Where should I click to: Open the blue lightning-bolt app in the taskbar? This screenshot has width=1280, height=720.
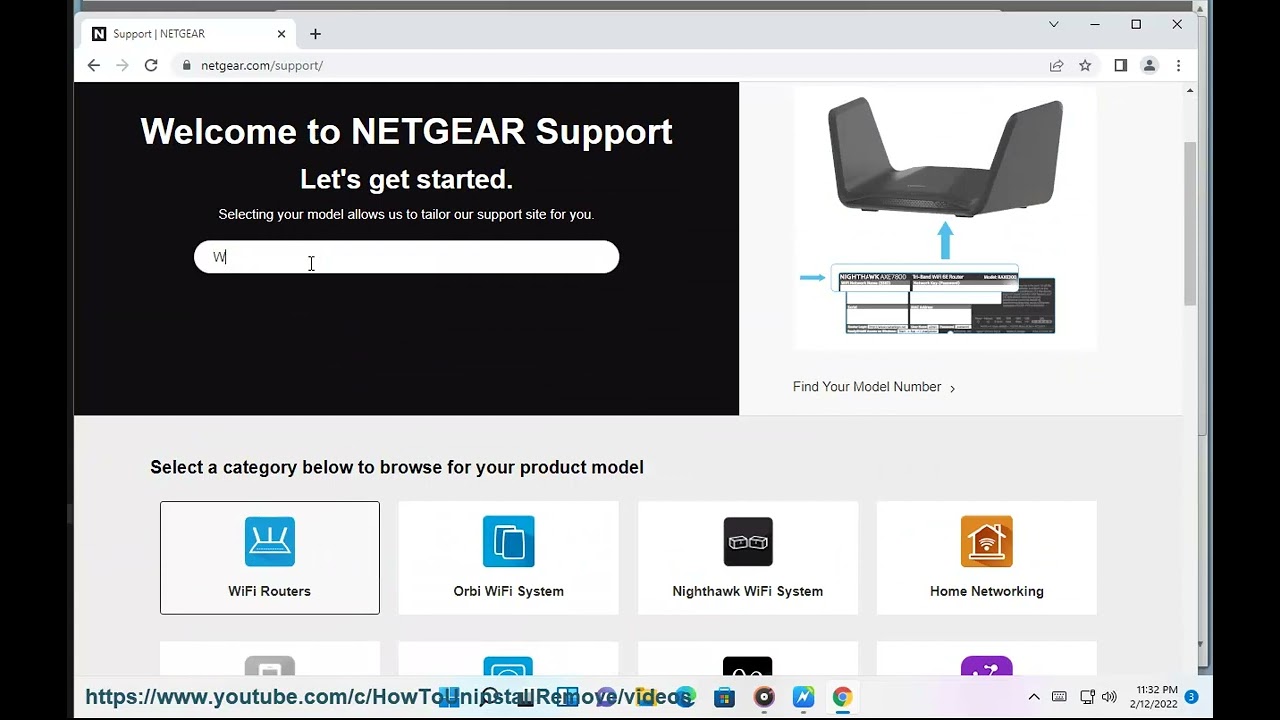(803, 697)
